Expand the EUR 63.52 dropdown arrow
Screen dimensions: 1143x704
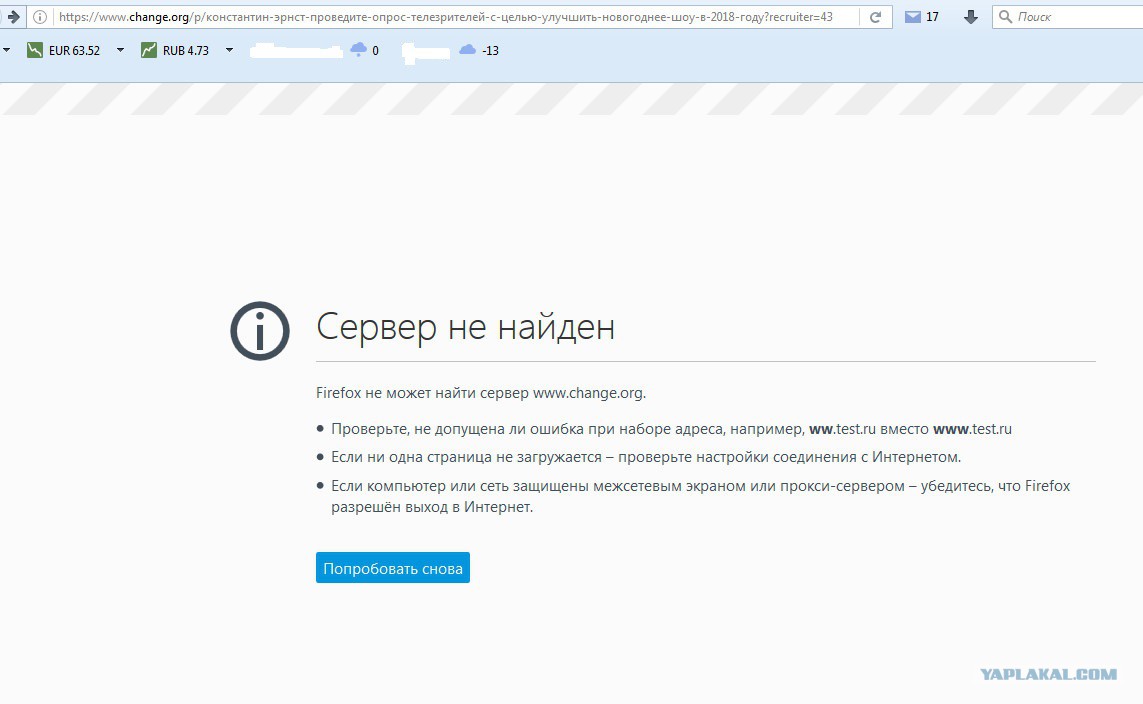(121, 49)
